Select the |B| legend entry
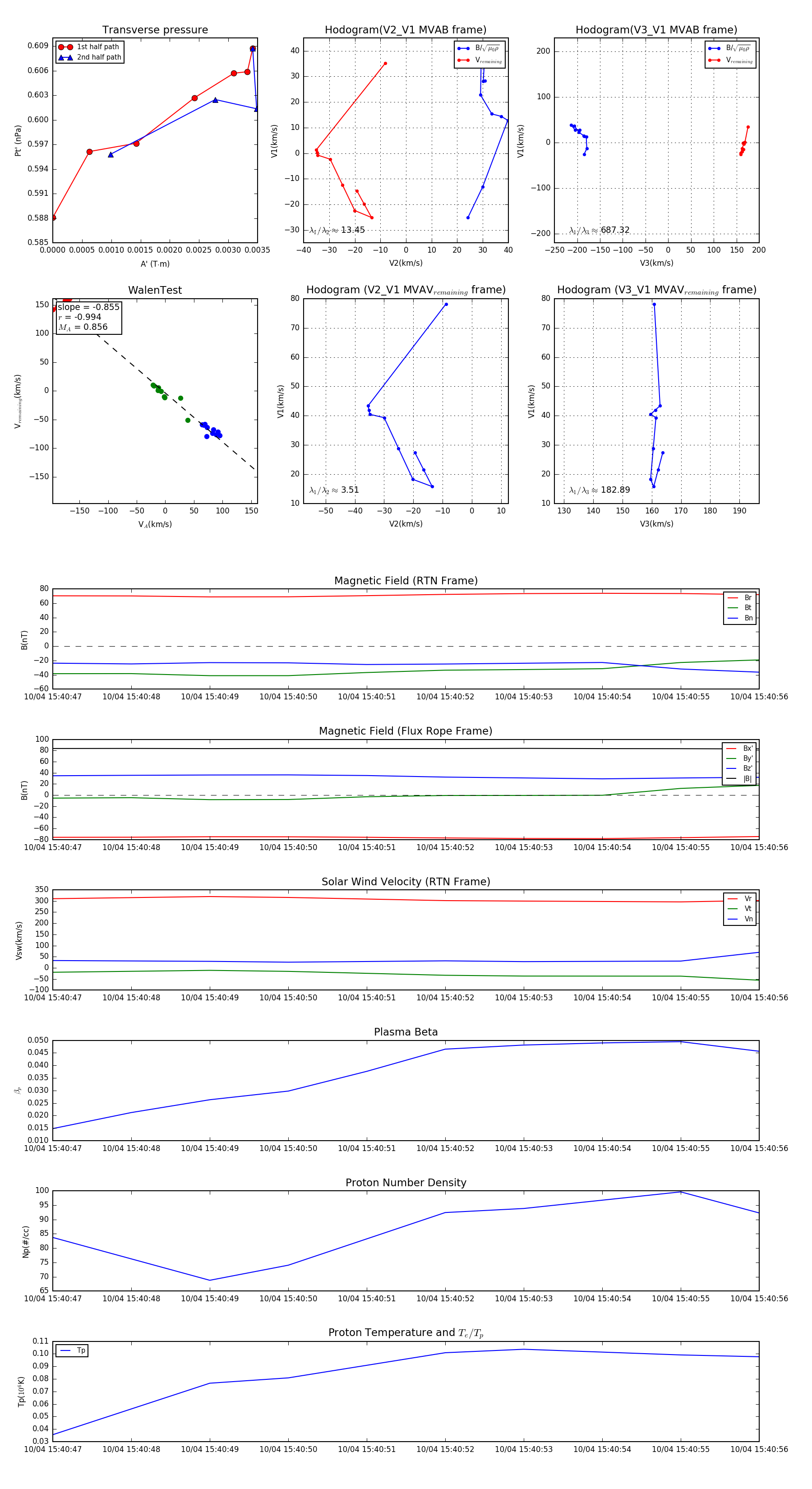 739,779
